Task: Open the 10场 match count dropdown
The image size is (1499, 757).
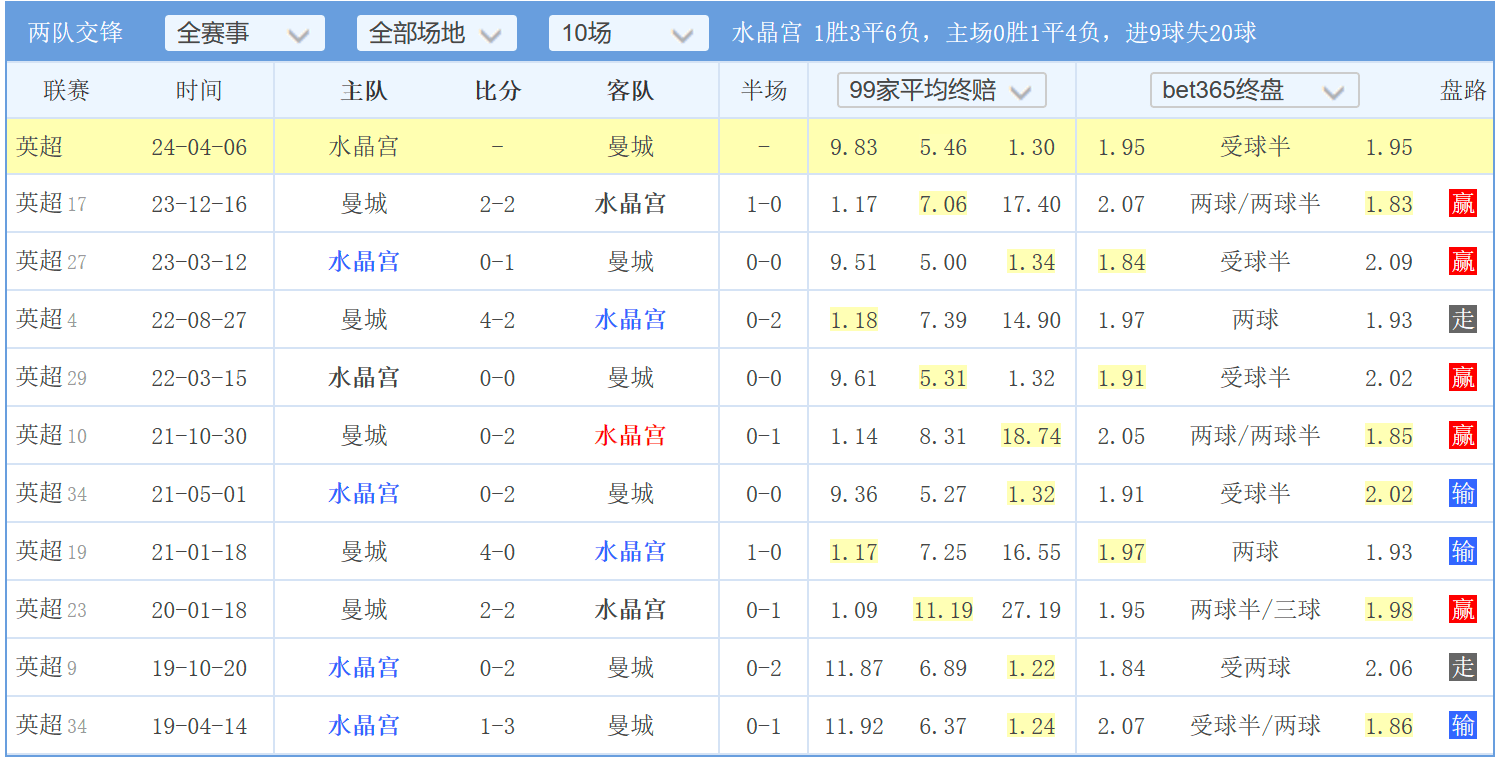Action: [628, 34]
